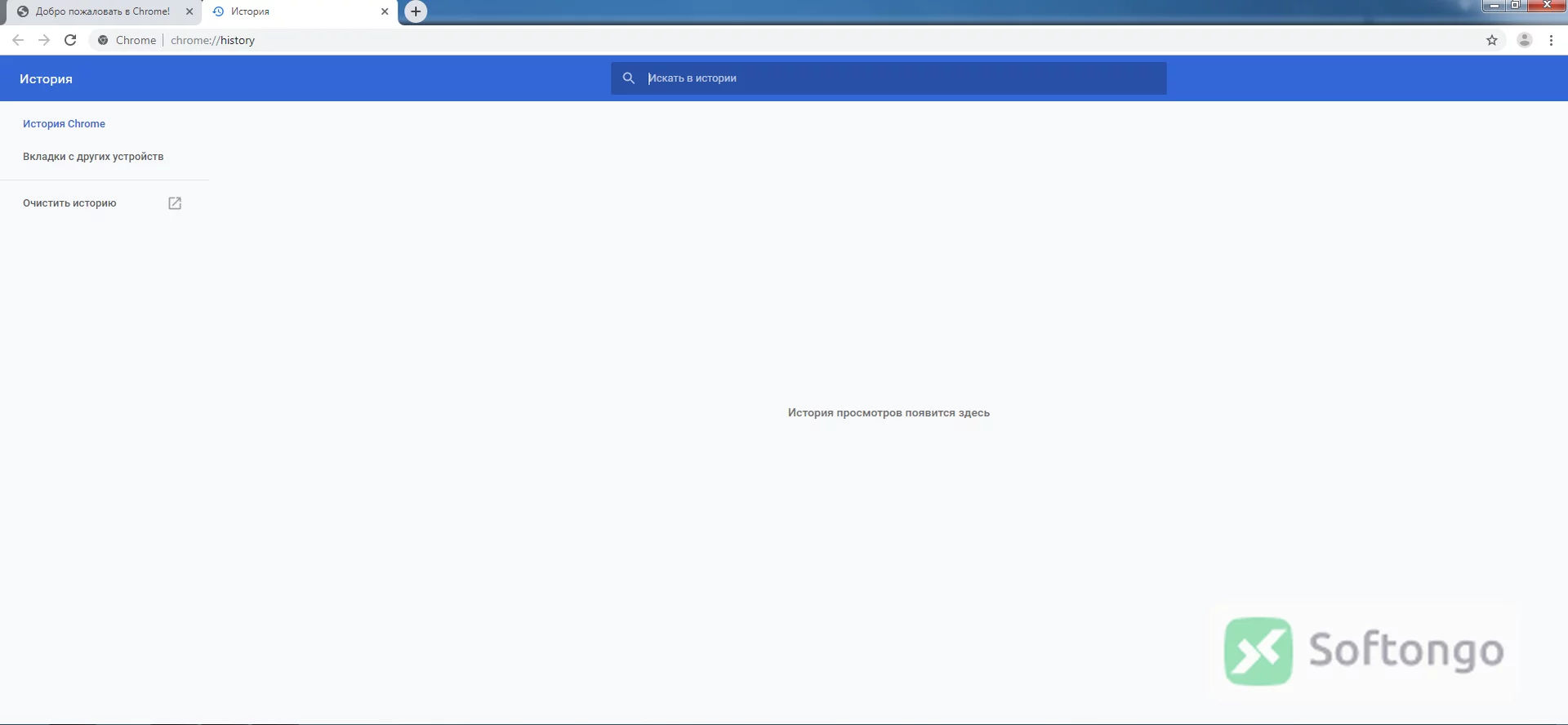Screen dimensions: 1568x725
Task: Click the Chrome favicon on welcome tab
Action: [x=23, y=11]
